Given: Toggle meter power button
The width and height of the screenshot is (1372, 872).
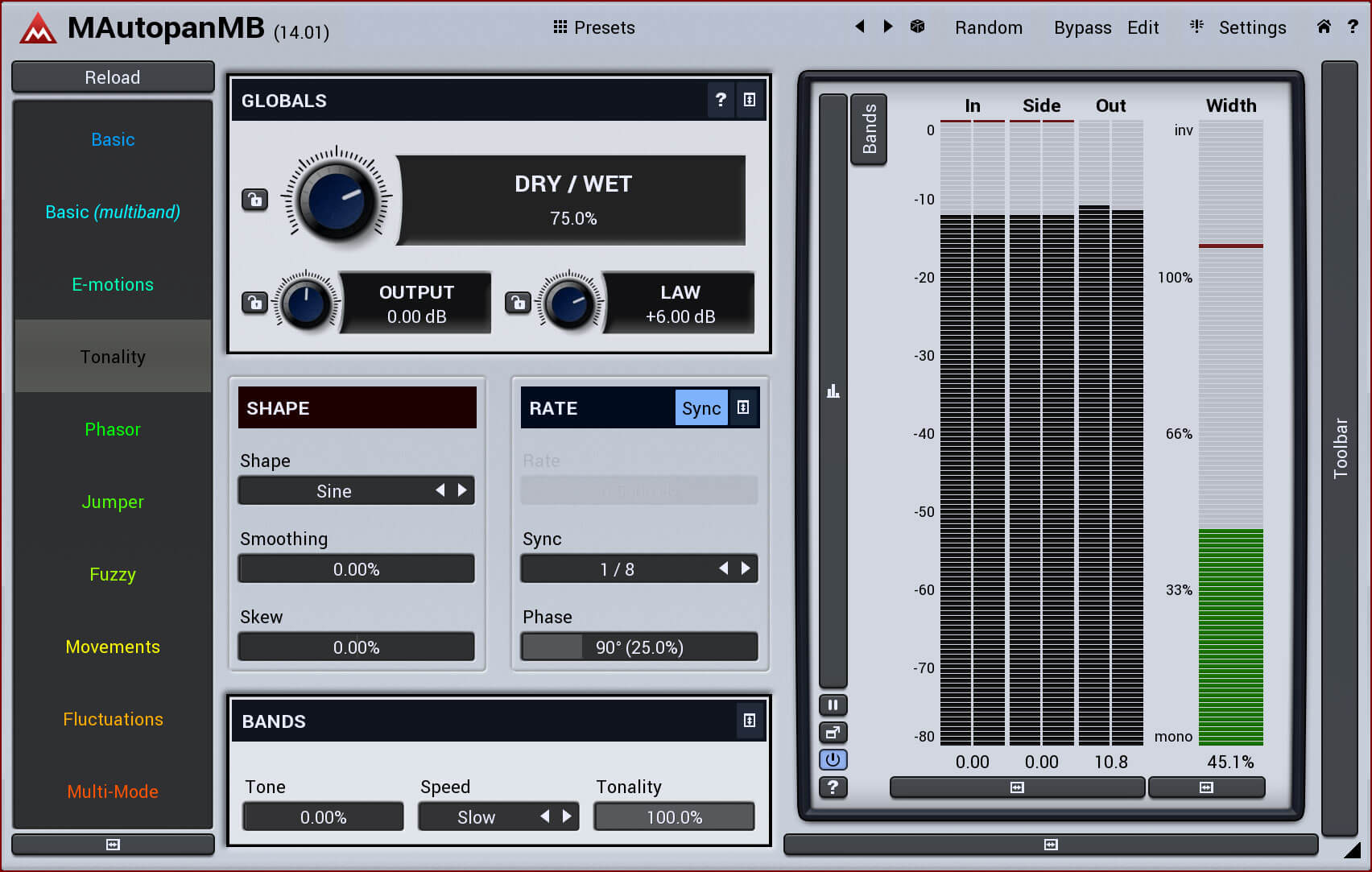Looking at the screenshot, I should tap(833, 760).
